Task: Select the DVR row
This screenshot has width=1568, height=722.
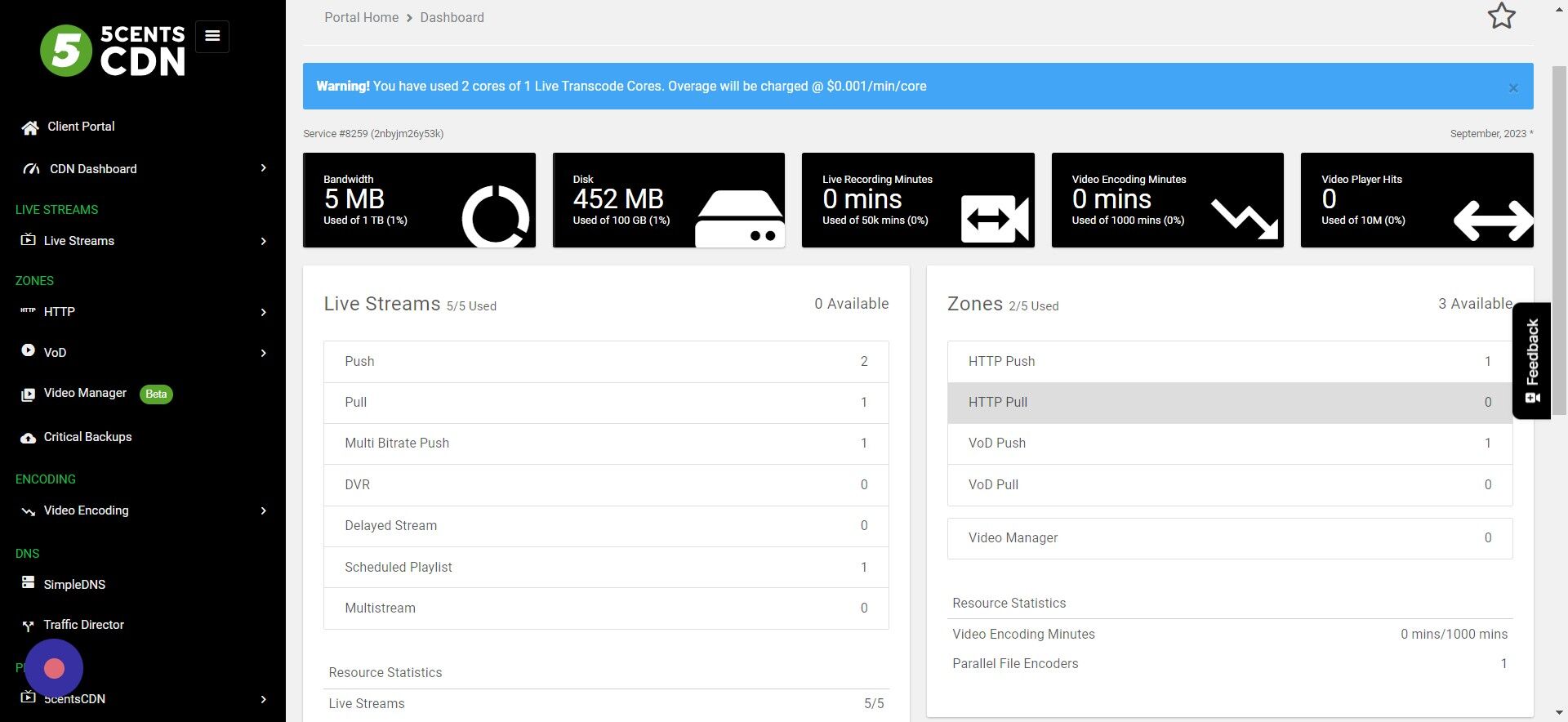Action: tap(606, 485)
